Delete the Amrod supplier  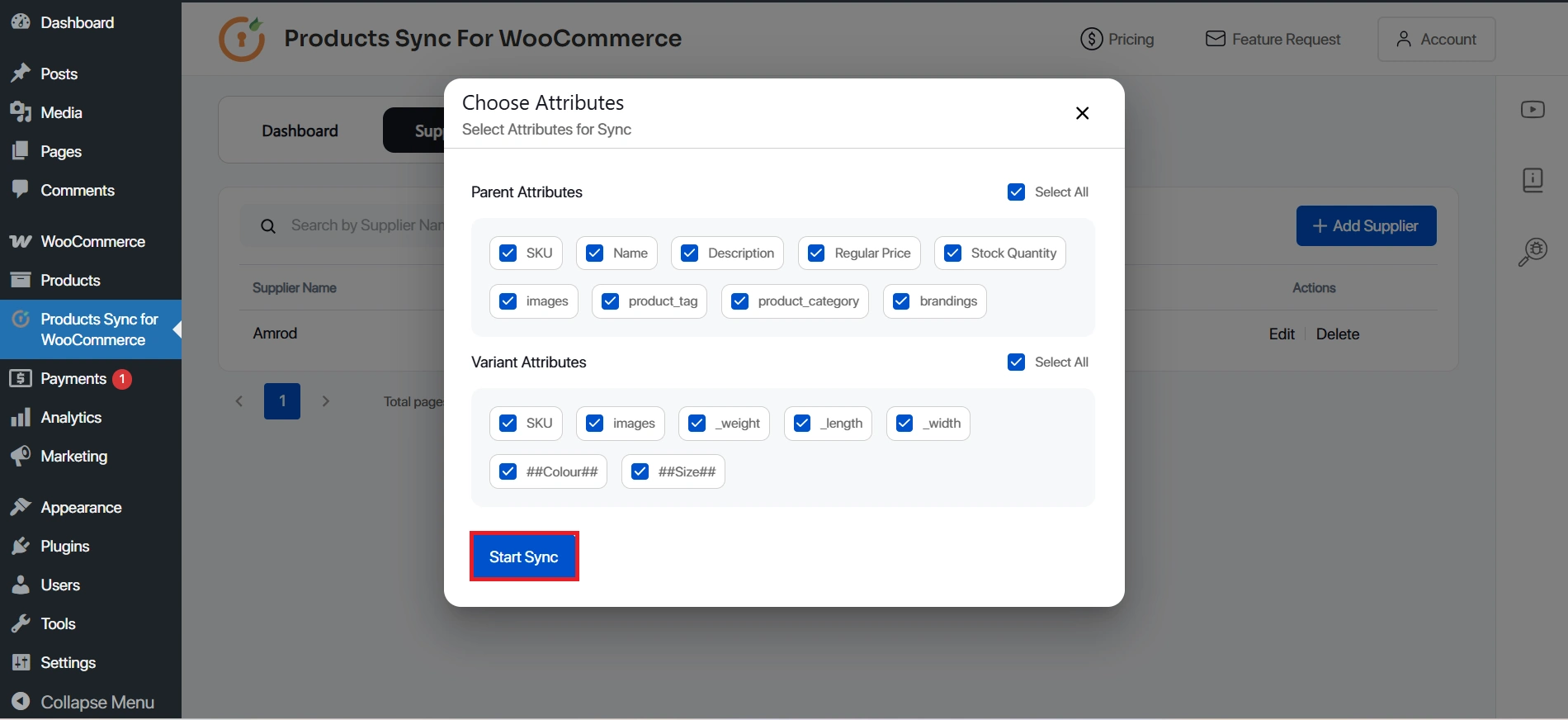pos(1338,334)
